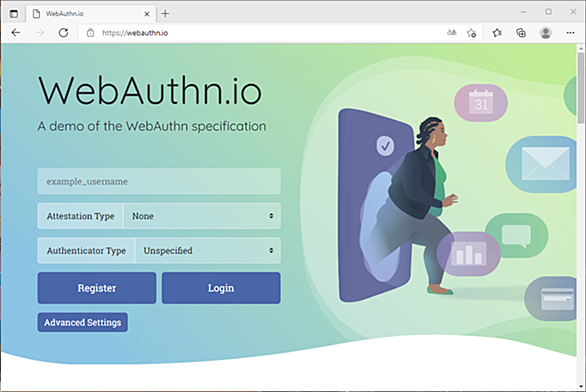
Task: Close the WebAuthn.io tab
Action: pos(147,14)
